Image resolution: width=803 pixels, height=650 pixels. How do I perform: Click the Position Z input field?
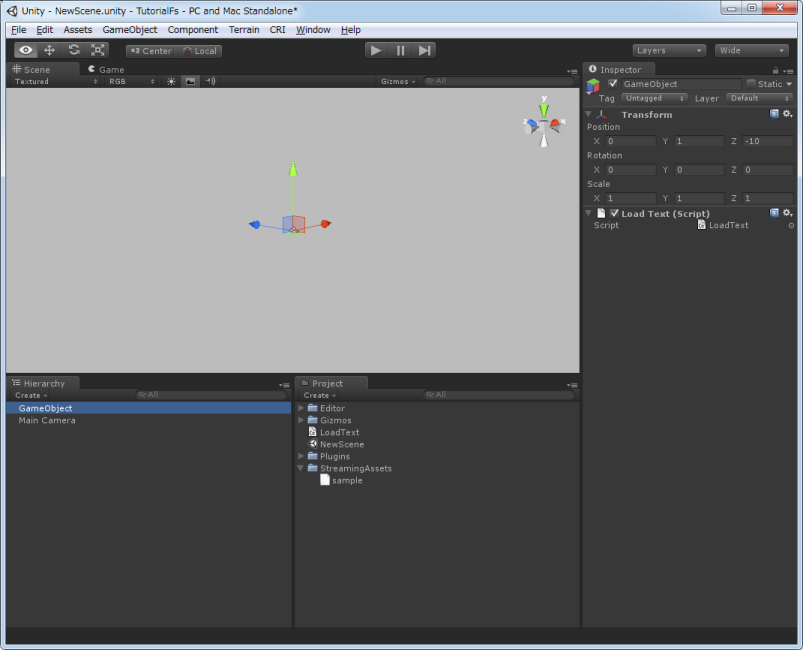tap(767, 141)
